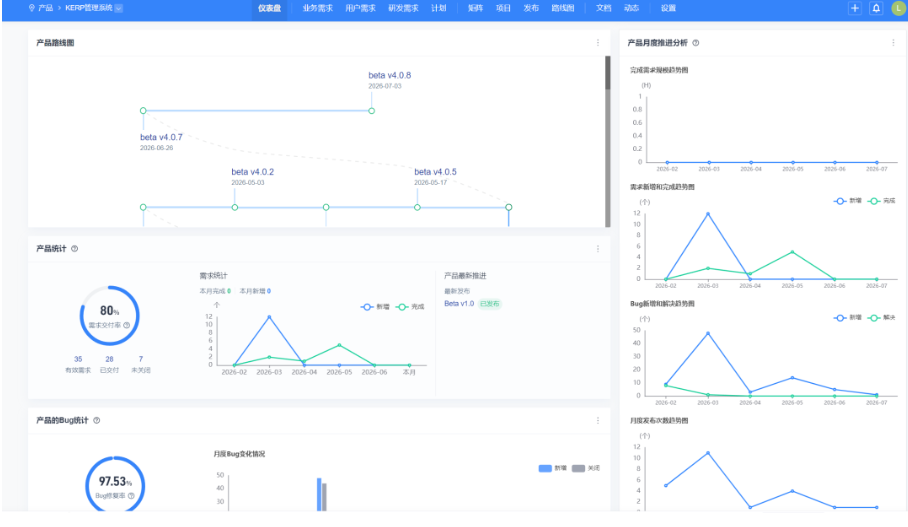Toggle 关闭 legend in 月度Bug变化情况 chart
The height and width of the screenshot is (527, 908).
pyautogui.click(x=586, y=469)
